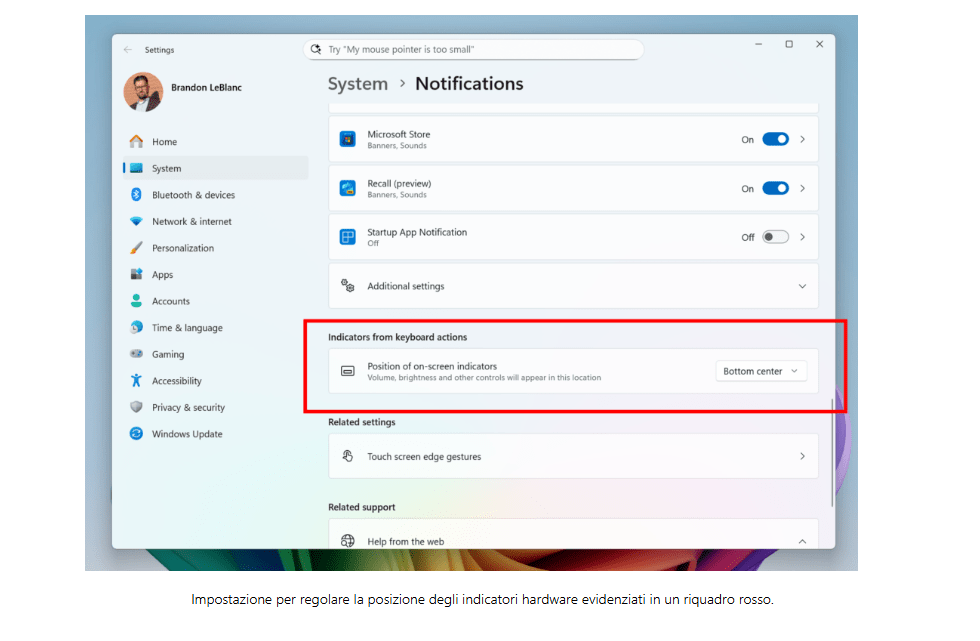Click the Home icon in sidebar
Image resolution: width=980 pixels, height=641 pixels.
[136, 142]
